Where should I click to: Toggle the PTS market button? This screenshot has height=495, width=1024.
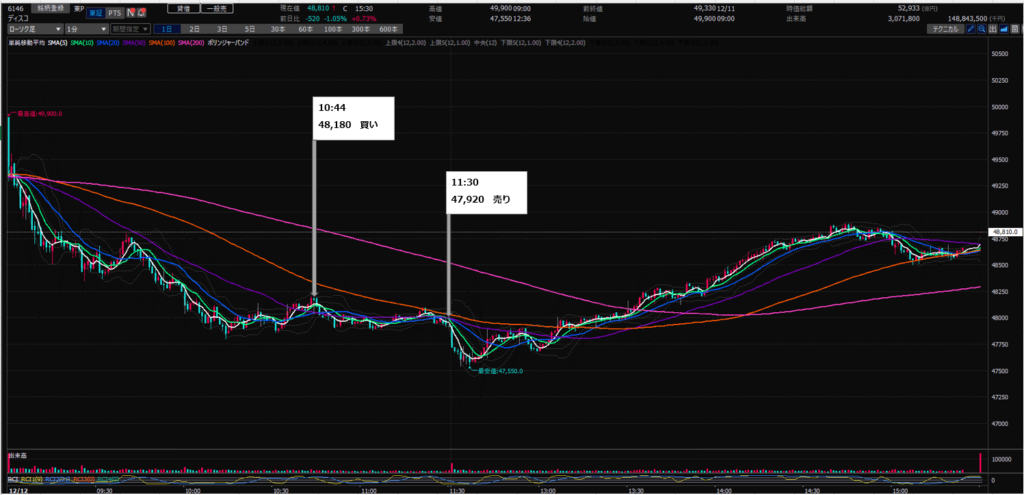pos(113,13)
